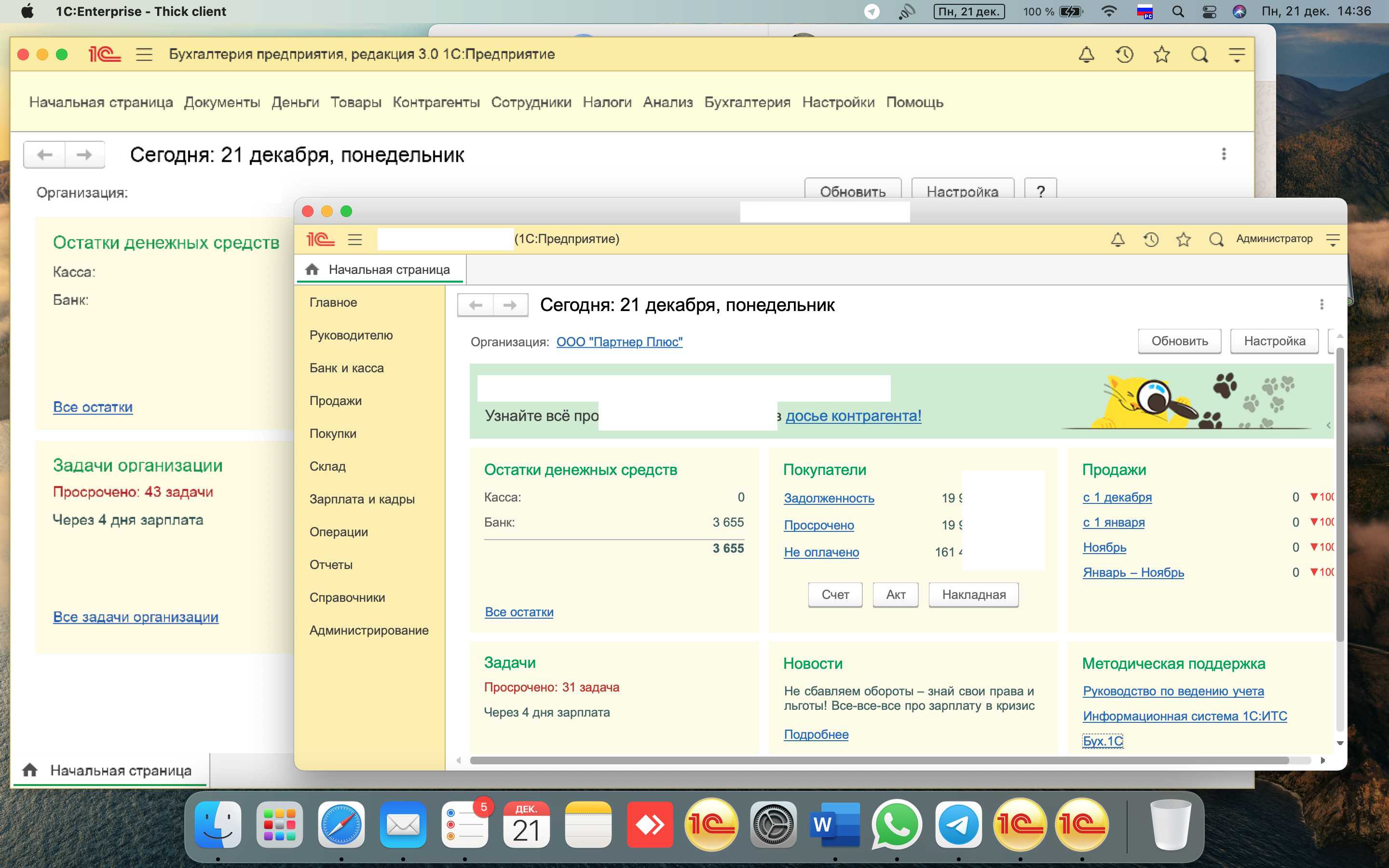1389x868 pixels.
Task: Open Зарплата и кадры section
Action: 362,500
